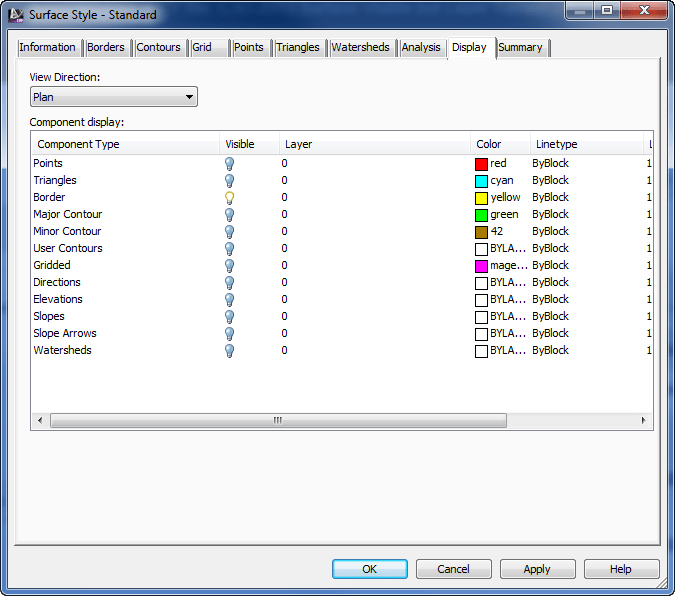Select the Major Contour row name
Viewport: 675px width, 596px height.
tap(68, 214)
